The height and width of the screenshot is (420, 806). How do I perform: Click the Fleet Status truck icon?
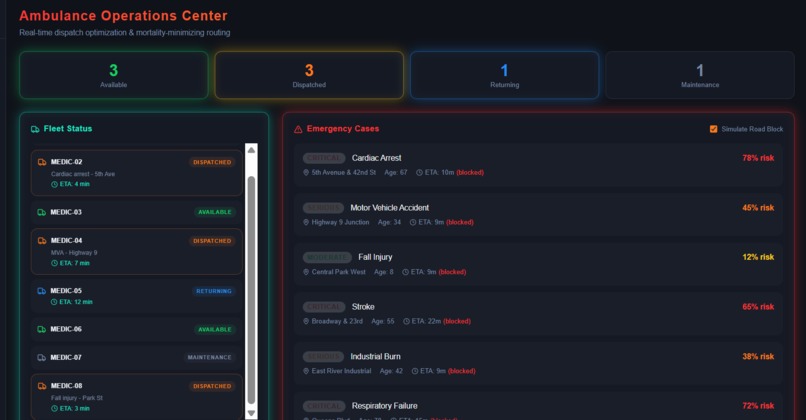[x=35, y=129]
